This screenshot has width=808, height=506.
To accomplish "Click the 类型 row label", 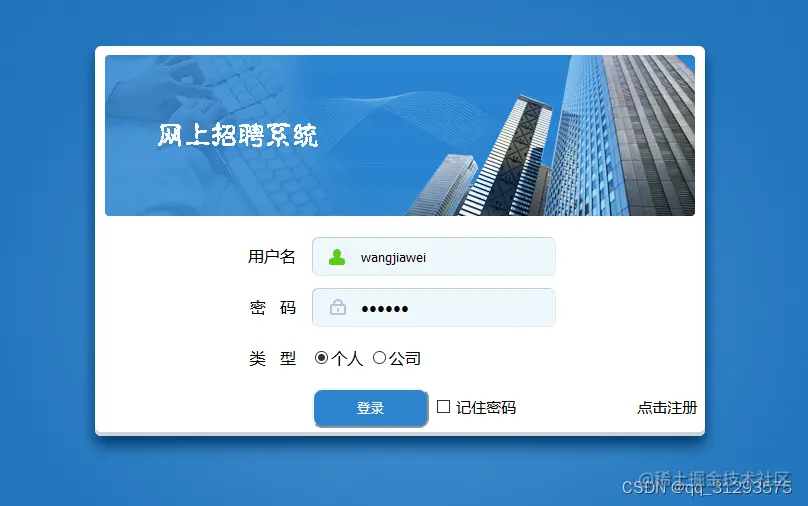I will click(x=273, y=358).
